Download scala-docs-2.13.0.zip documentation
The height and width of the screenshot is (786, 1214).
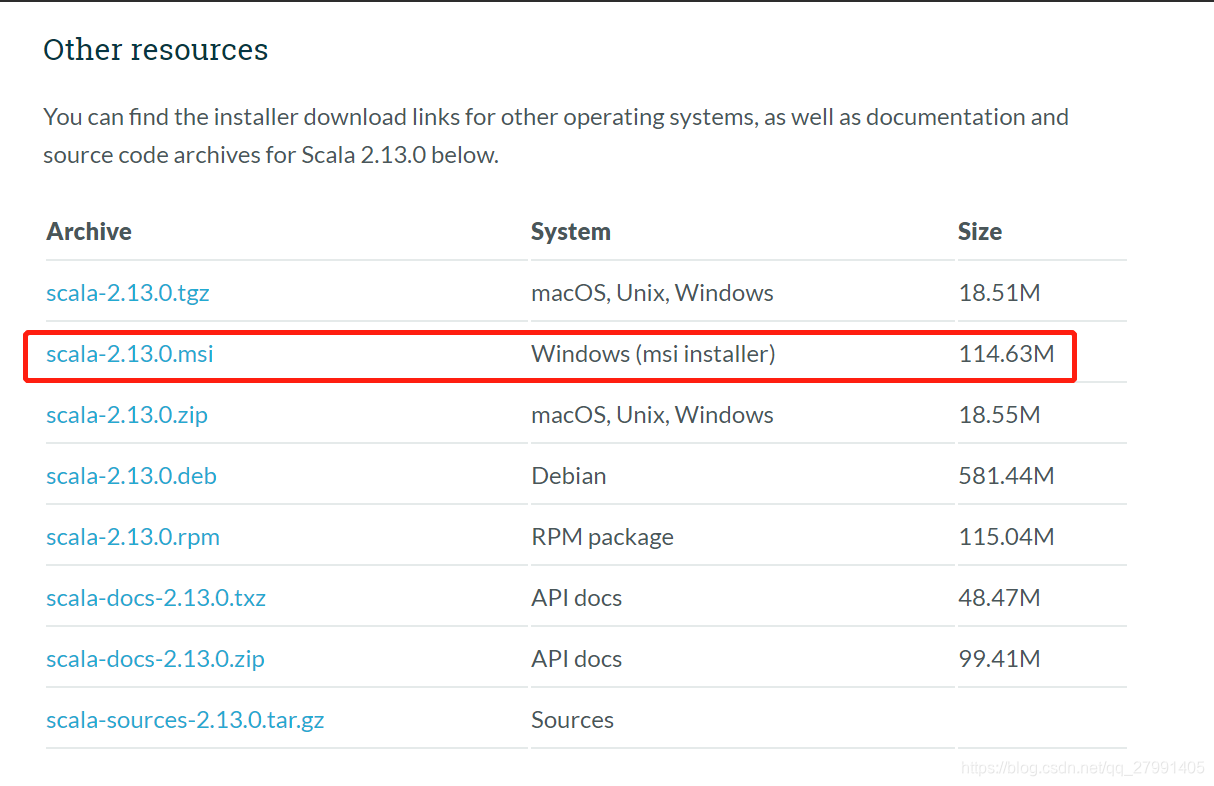[x=155, y=658]
